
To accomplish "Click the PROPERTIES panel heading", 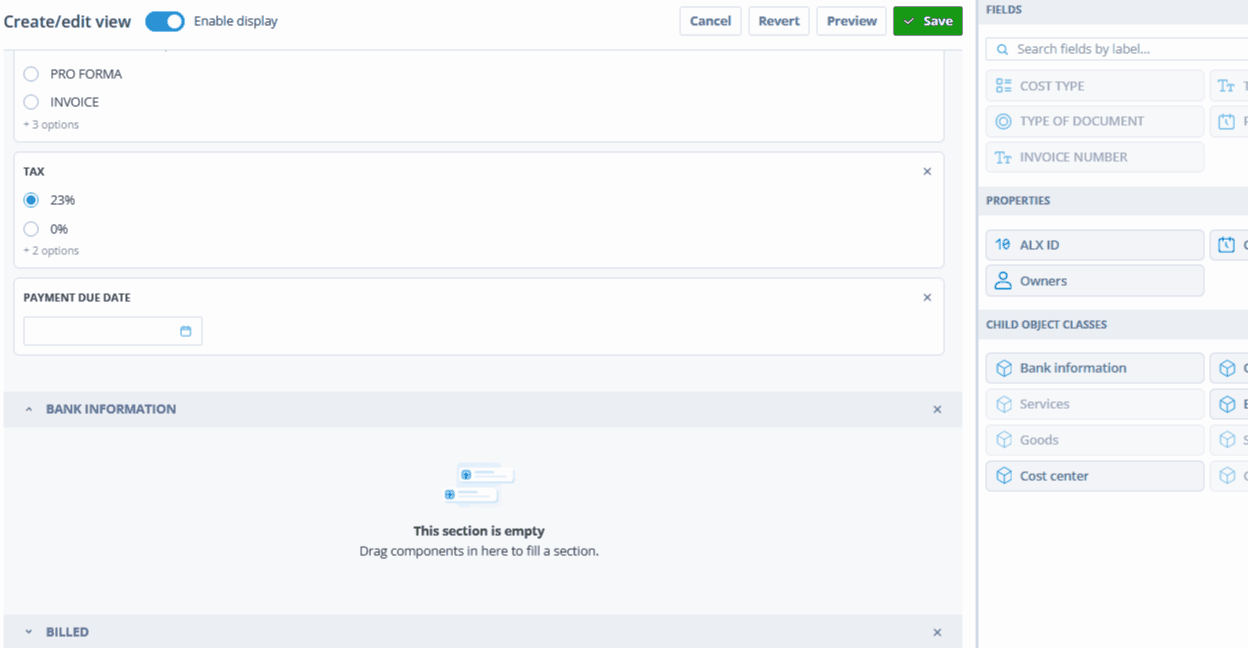I will 1018,201.
